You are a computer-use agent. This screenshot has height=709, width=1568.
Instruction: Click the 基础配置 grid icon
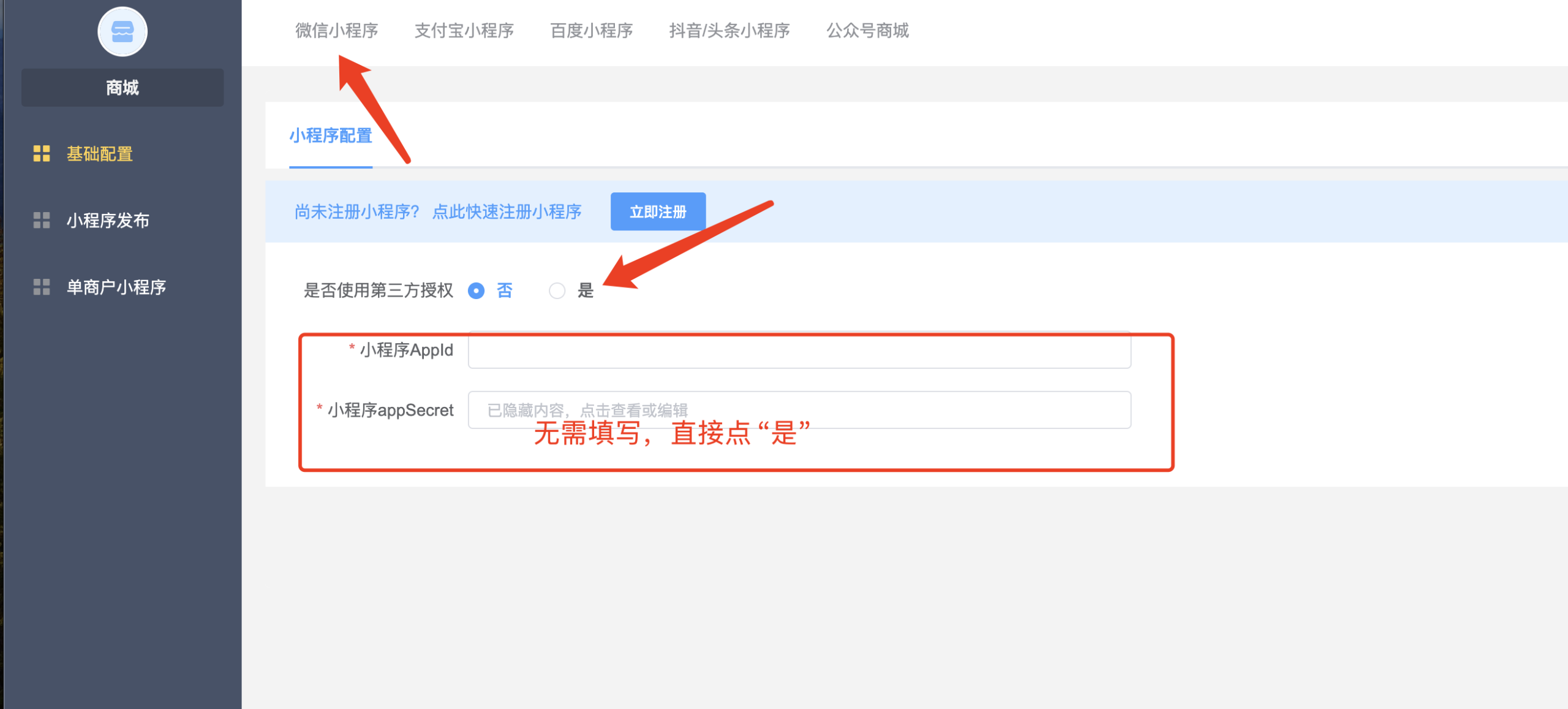pyautogui.click(x=42, y=154)
